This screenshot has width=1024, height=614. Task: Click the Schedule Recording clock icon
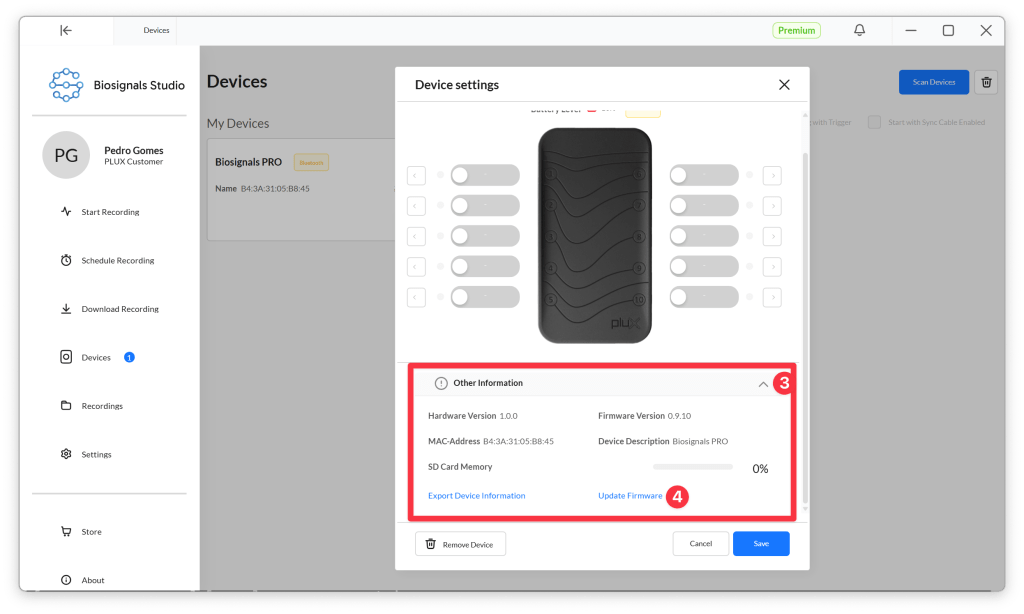[x=66, y=260]
